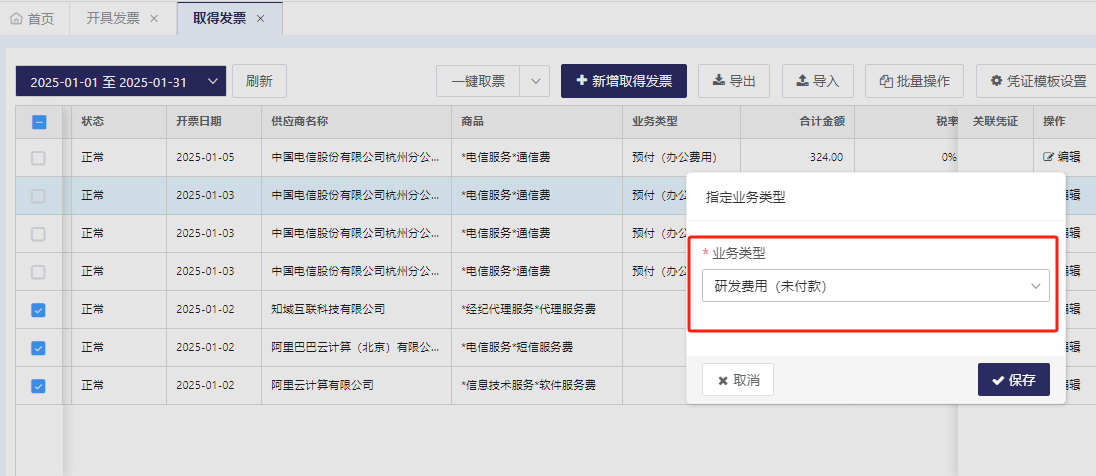Viewport: 1096px width, 476px height.
Task: Click the 保存 save button in dialog
Action: pos(1014,380)
